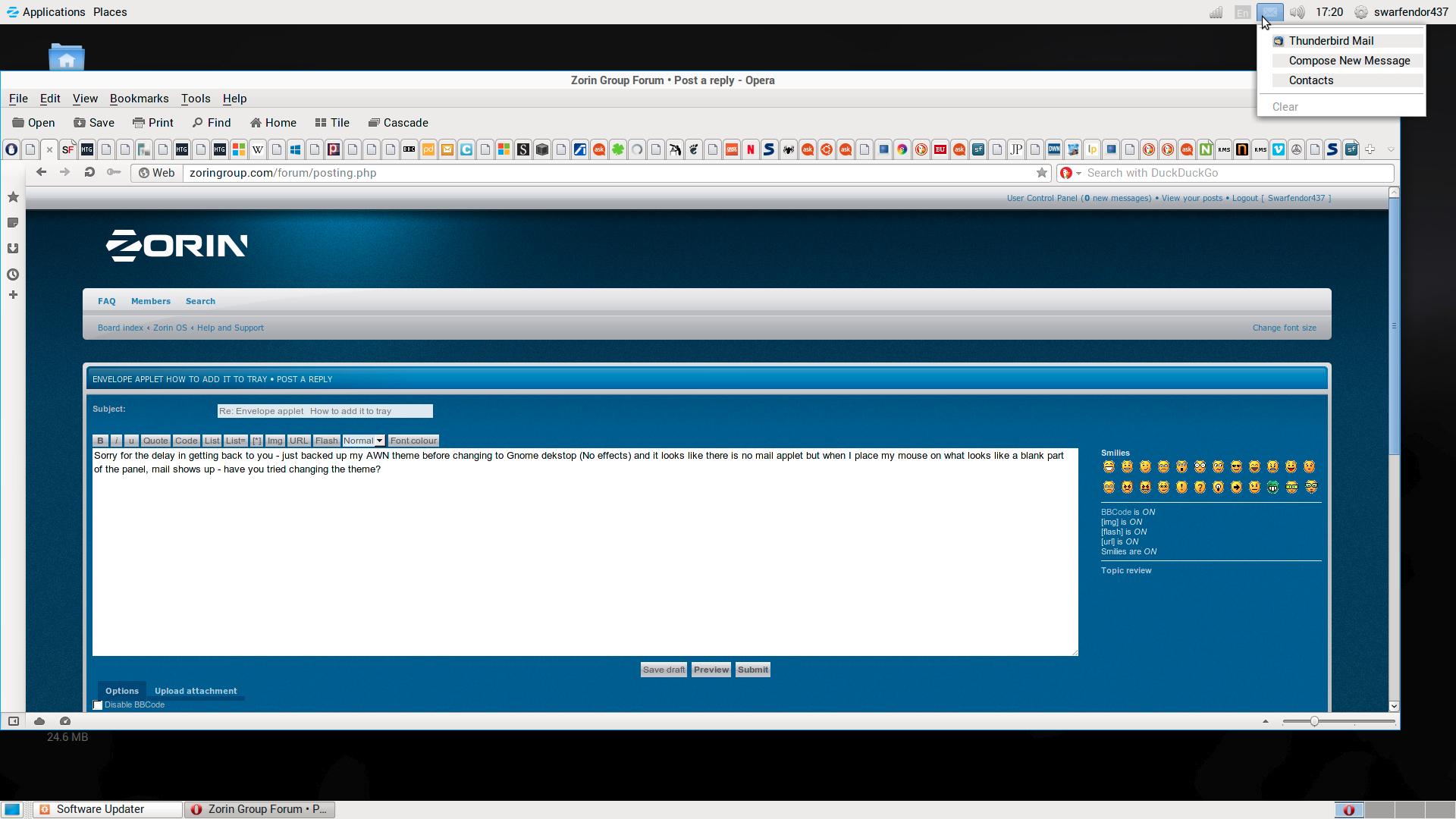Open the Netflix pinned tab
This screenshot has height=819, width=1456.
pyautogui.click(x=751, y=149)
